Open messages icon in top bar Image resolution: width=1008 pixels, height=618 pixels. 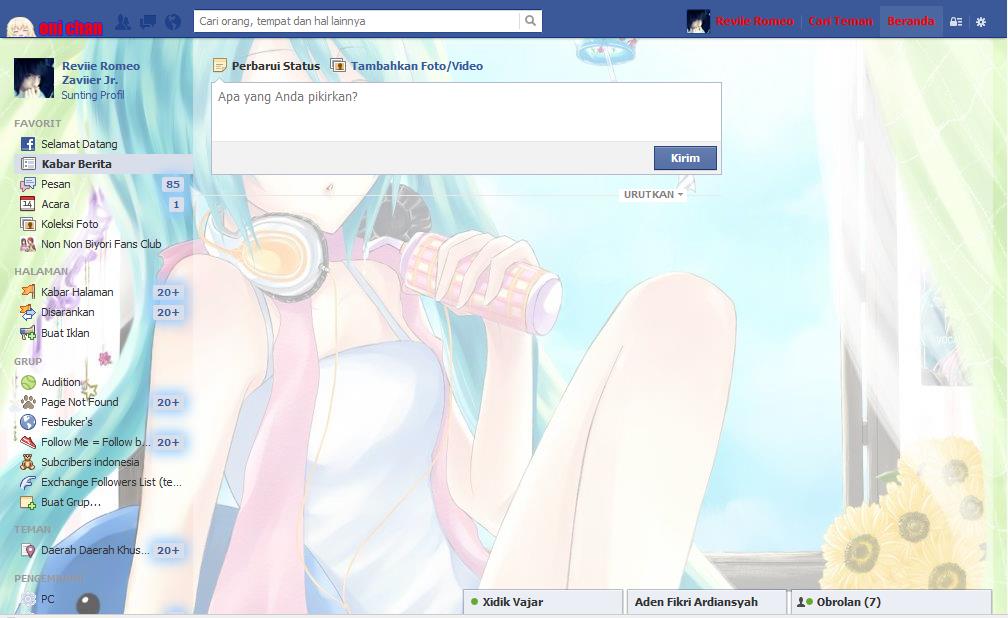(x=148, y=23)
